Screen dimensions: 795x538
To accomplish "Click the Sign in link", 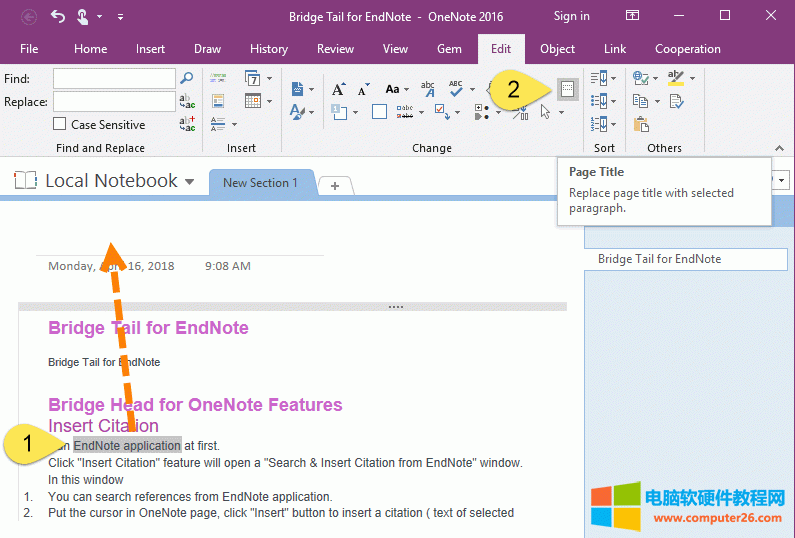I will coord(571,16).
